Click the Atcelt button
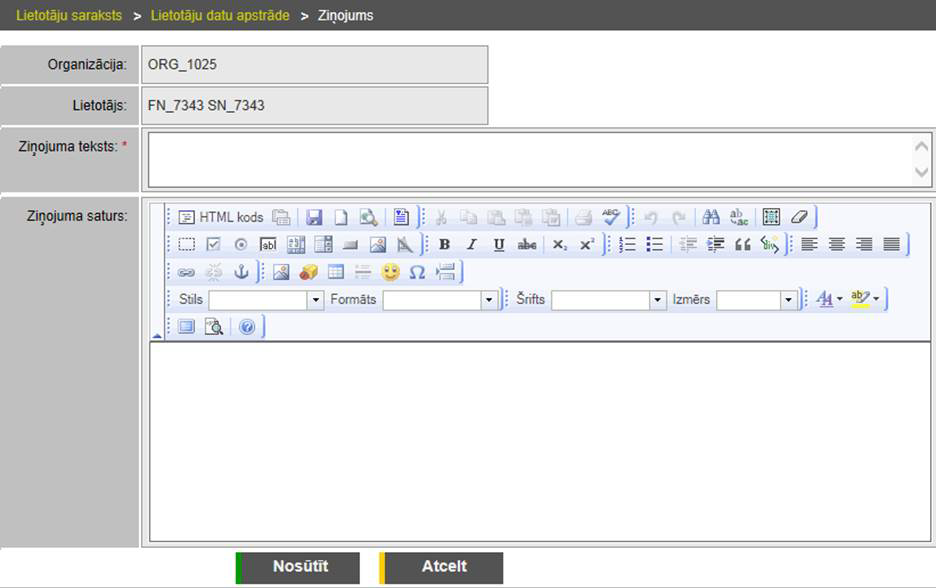936x588 pixels. pos(443,567)
